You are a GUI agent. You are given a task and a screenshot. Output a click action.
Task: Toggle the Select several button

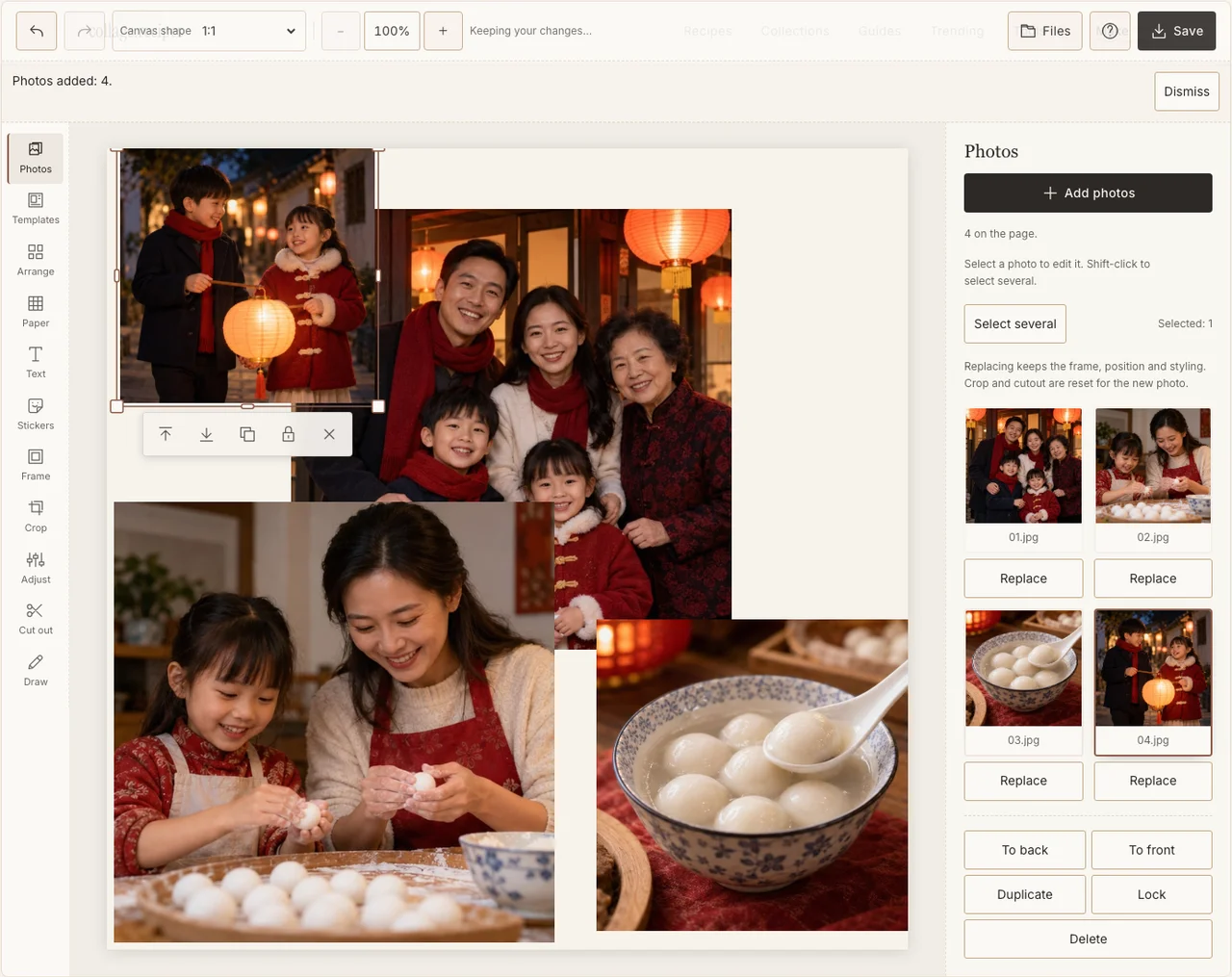(x=1015, y=323)
